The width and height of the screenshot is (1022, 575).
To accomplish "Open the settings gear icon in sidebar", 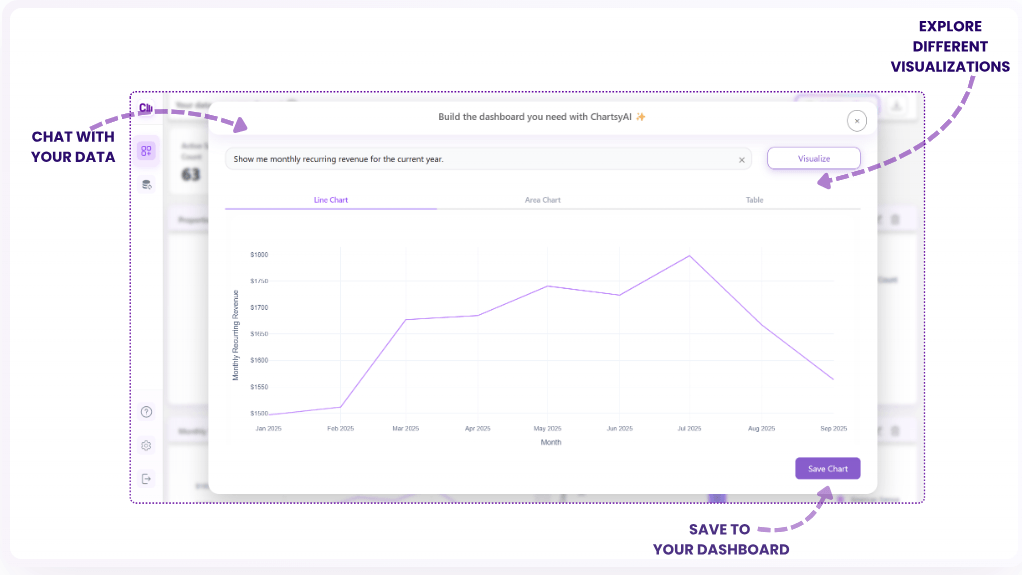I will point(147,446).
